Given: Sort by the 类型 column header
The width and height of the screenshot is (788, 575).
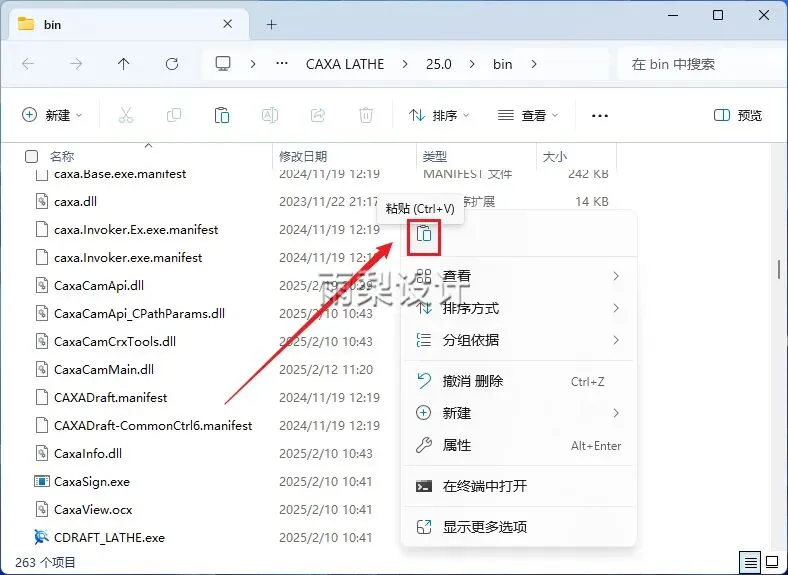Looking at the screenshot, I should (x=435, y=156).
